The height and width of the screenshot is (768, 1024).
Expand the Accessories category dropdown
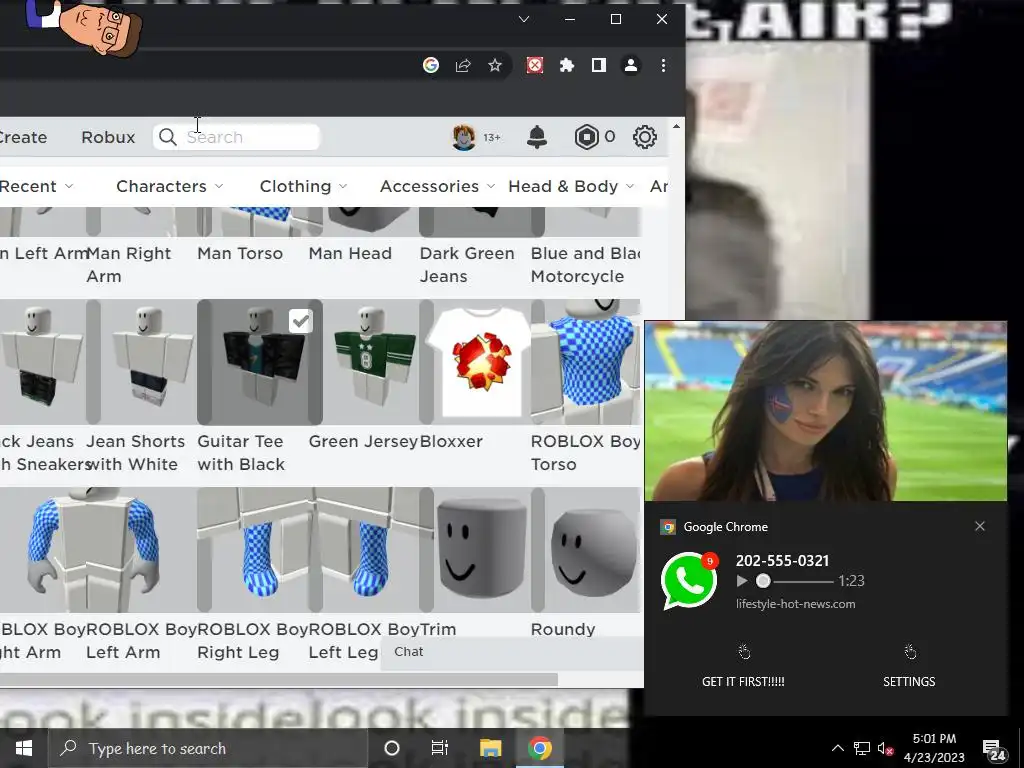[x=438, y=186]
